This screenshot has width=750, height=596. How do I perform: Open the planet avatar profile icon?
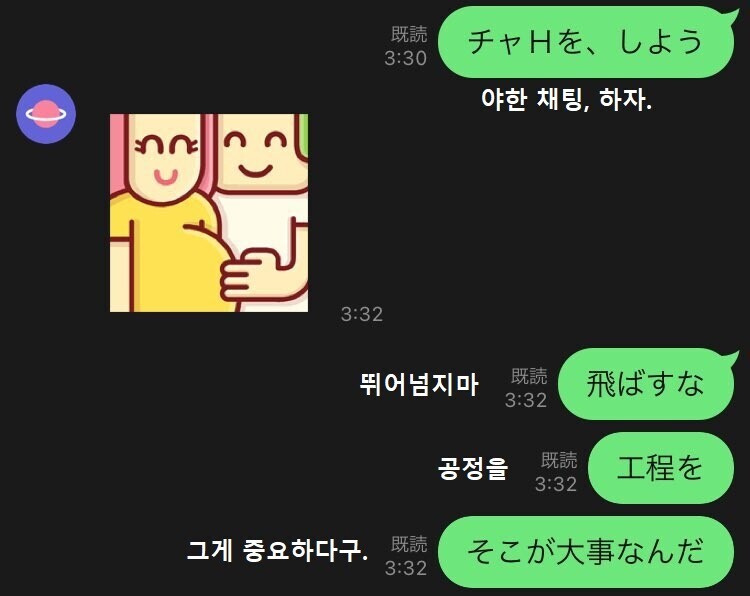[46, 114]
